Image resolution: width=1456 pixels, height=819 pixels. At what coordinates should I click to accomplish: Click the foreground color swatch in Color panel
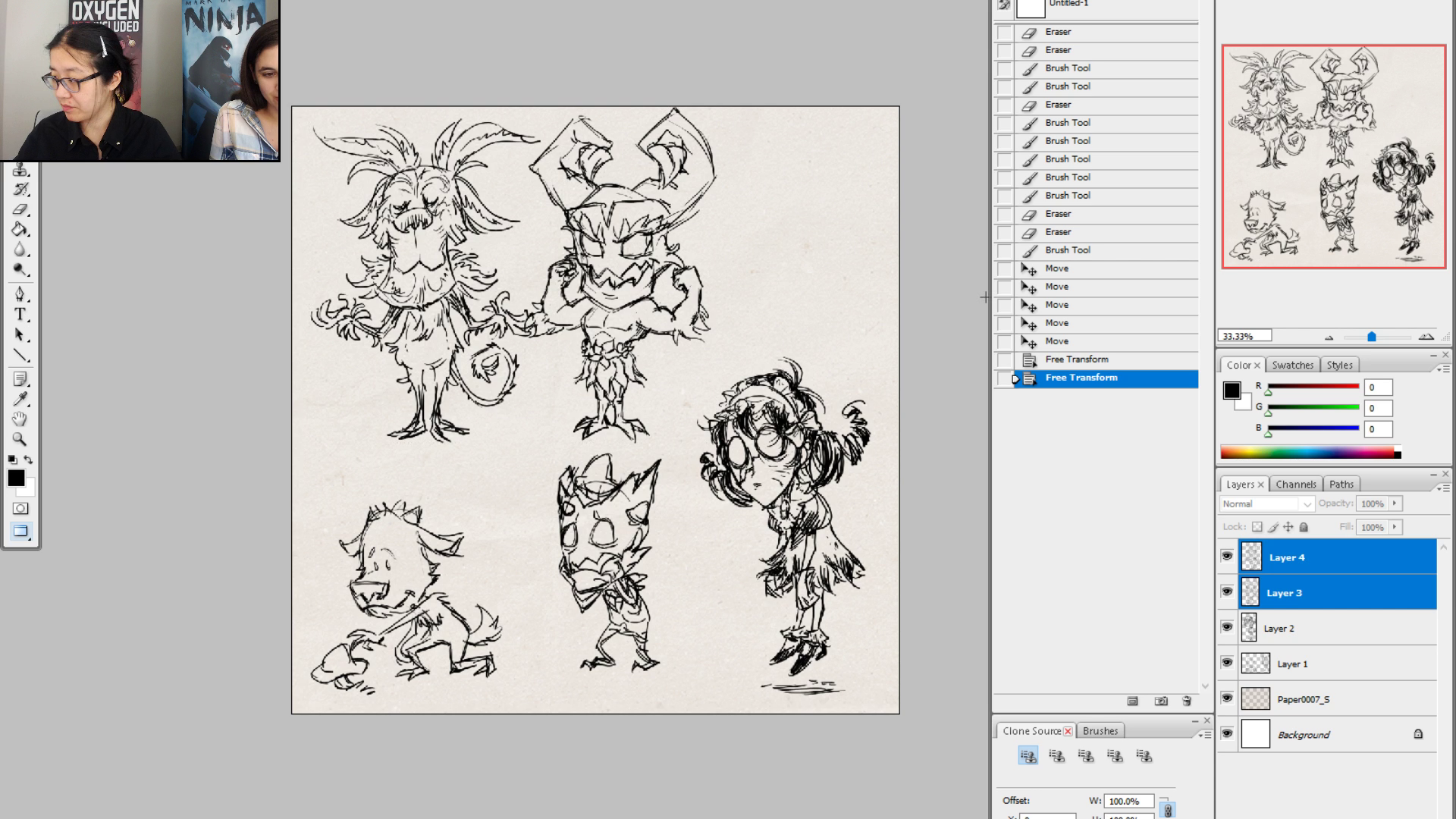[1232, 391]
